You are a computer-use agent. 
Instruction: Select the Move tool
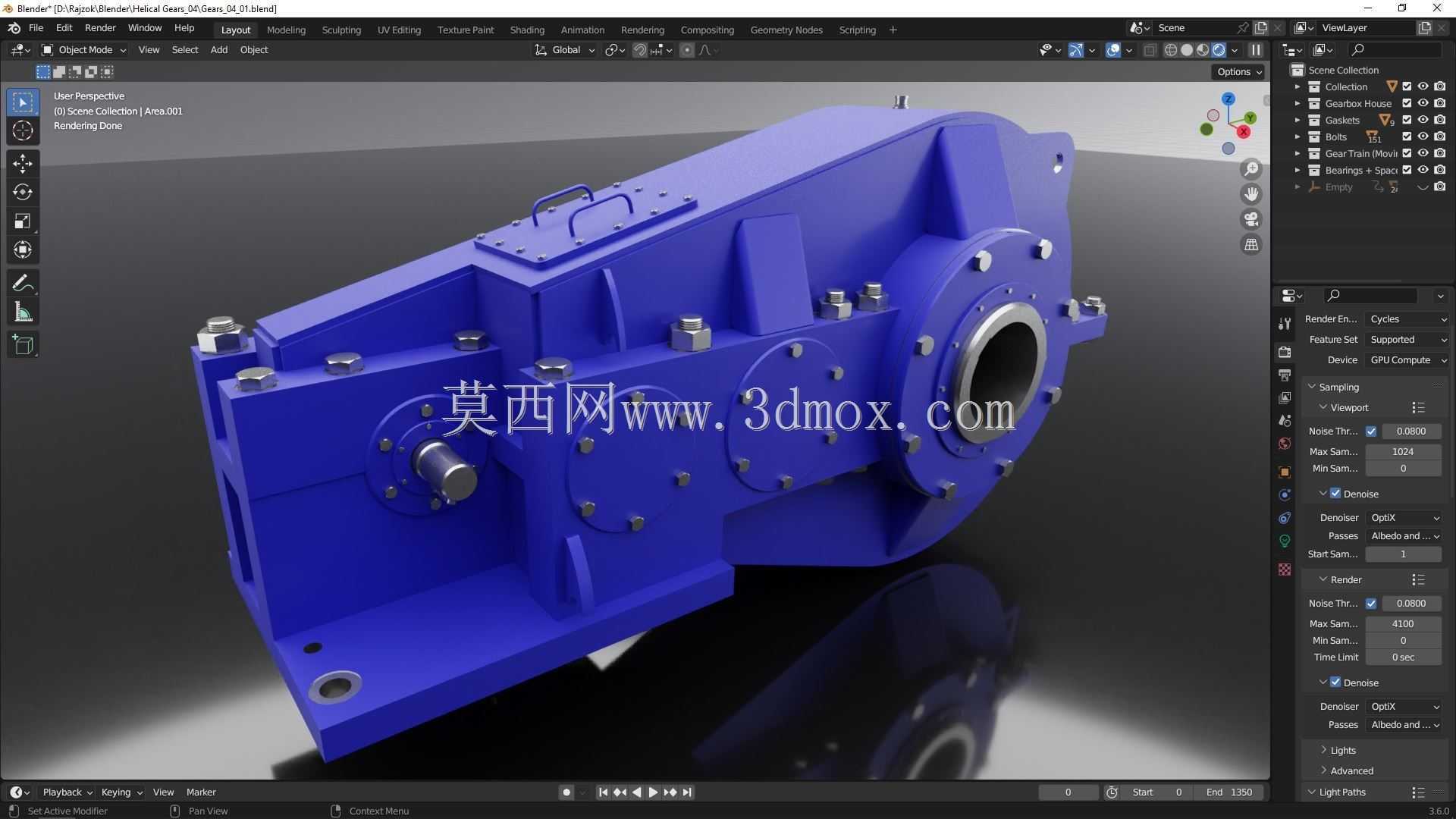23,163
